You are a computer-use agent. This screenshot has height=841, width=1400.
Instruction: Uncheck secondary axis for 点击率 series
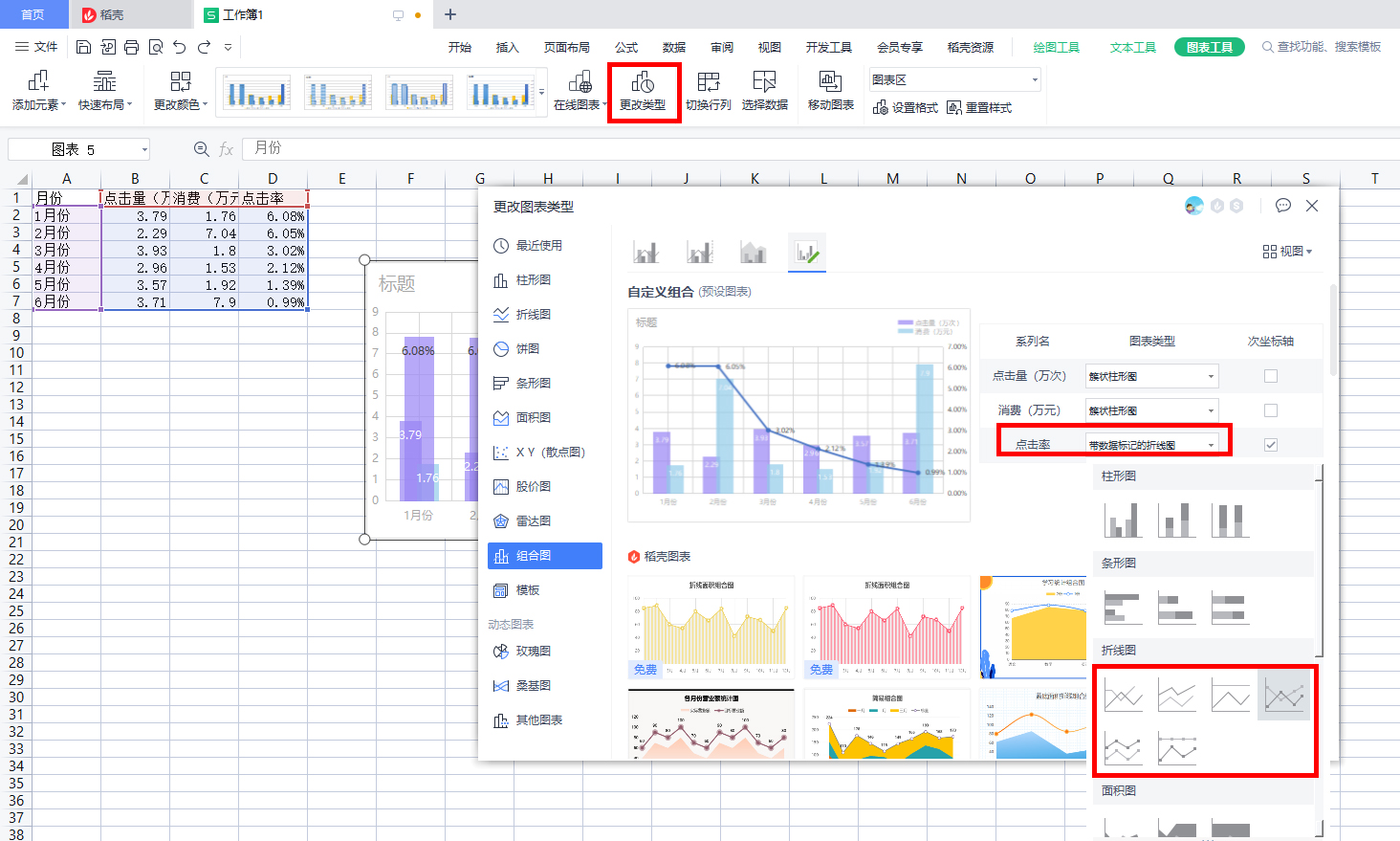(x=1270, y=445)
